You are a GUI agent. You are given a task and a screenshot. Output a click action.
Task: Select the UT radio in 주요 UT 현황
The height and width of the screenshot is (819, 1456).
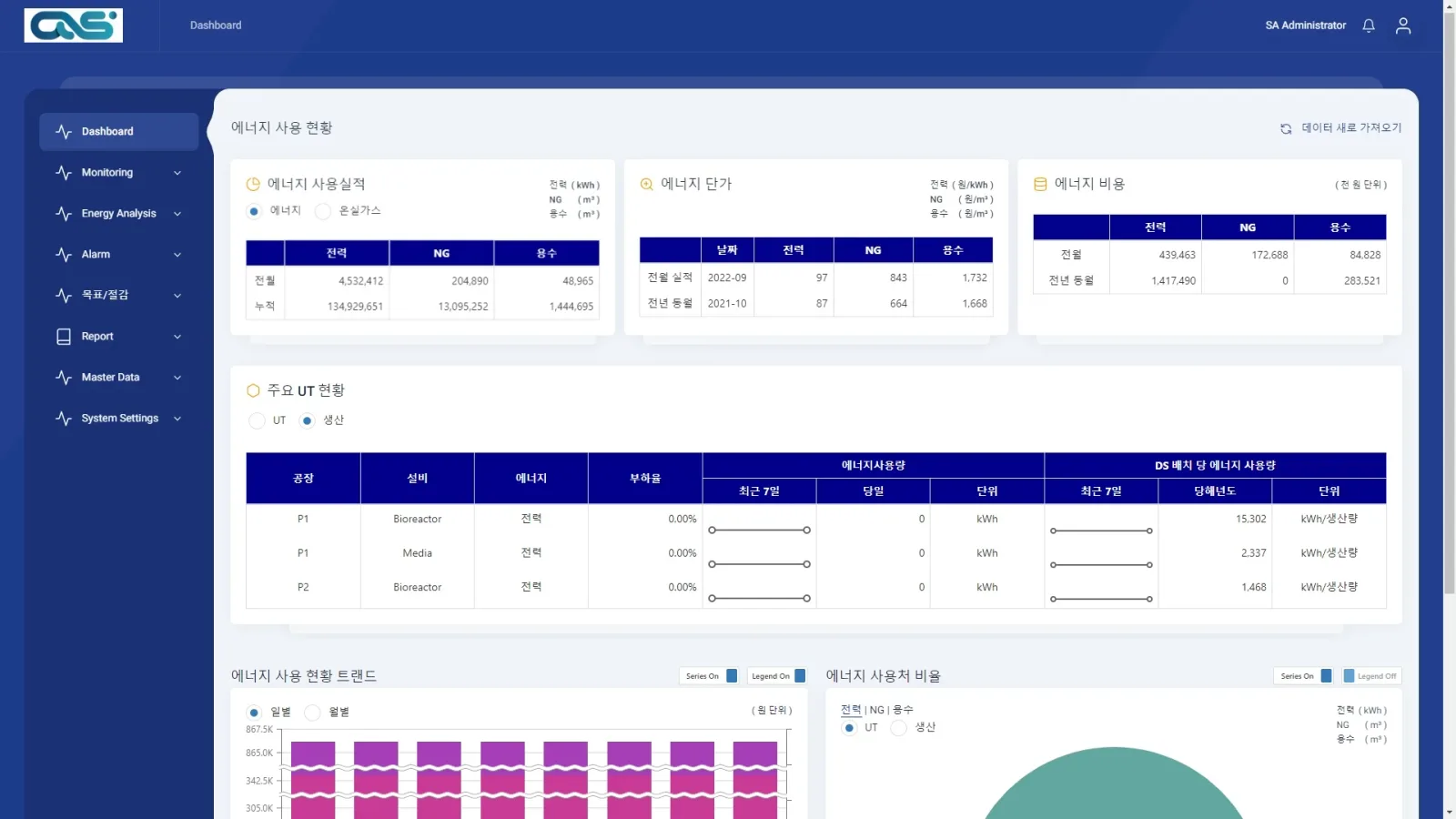coord(257,420)
